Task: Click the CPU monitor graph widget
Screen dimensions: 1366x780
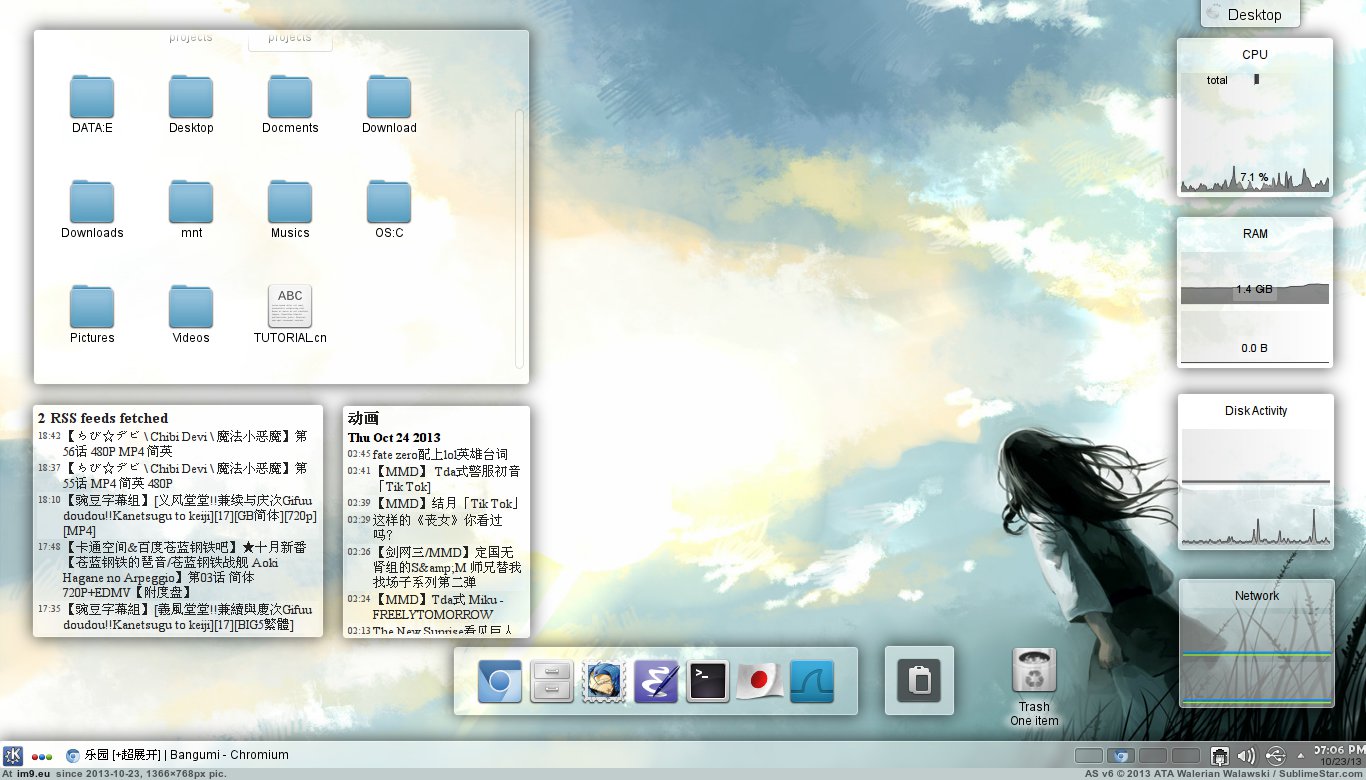Action: click(1255, 117)
